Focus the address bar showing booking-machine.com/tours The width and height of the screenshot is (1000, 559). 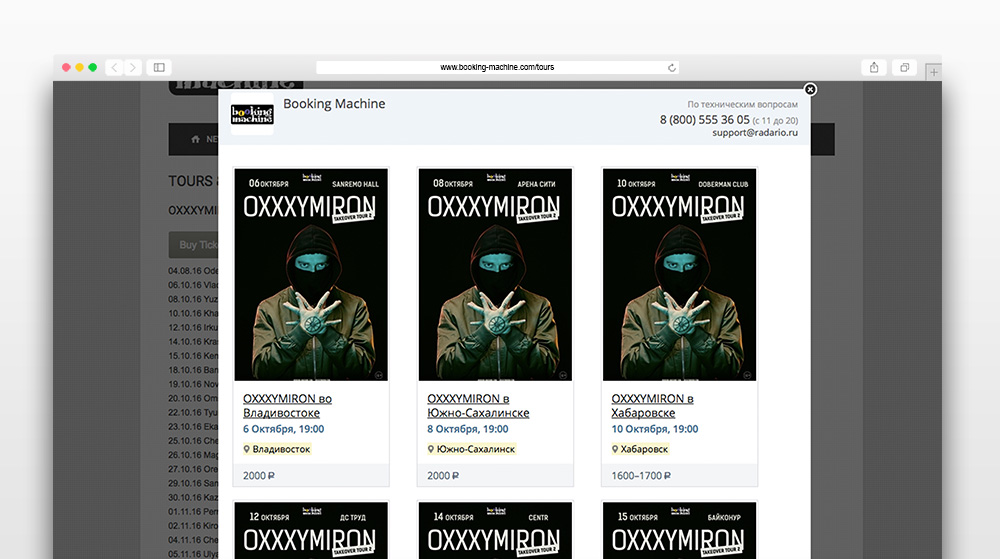tap(497, 67)
